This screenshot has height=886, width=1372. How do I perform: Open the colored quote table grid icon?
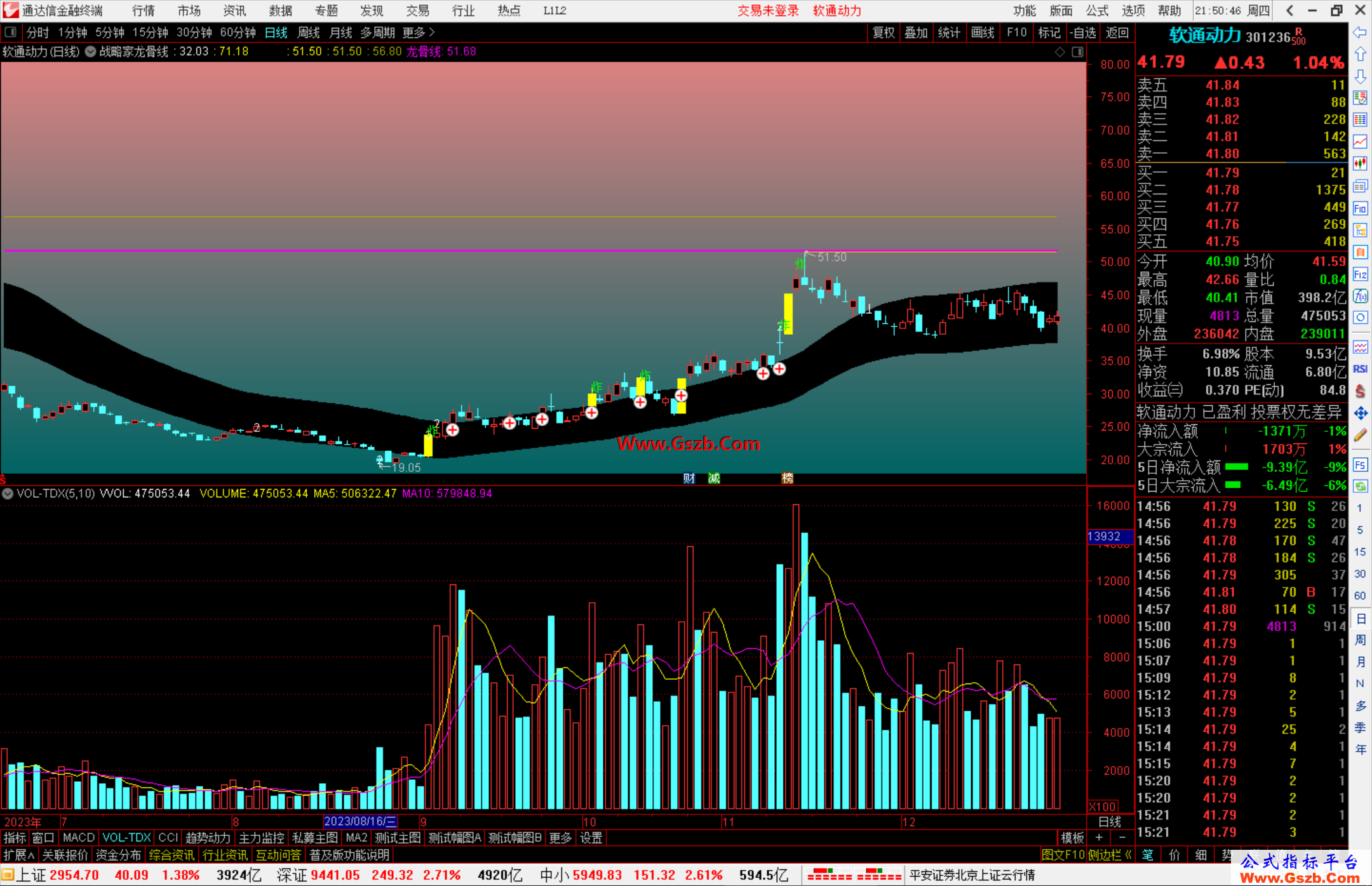pyautogui.click(x=1360, y=120)
